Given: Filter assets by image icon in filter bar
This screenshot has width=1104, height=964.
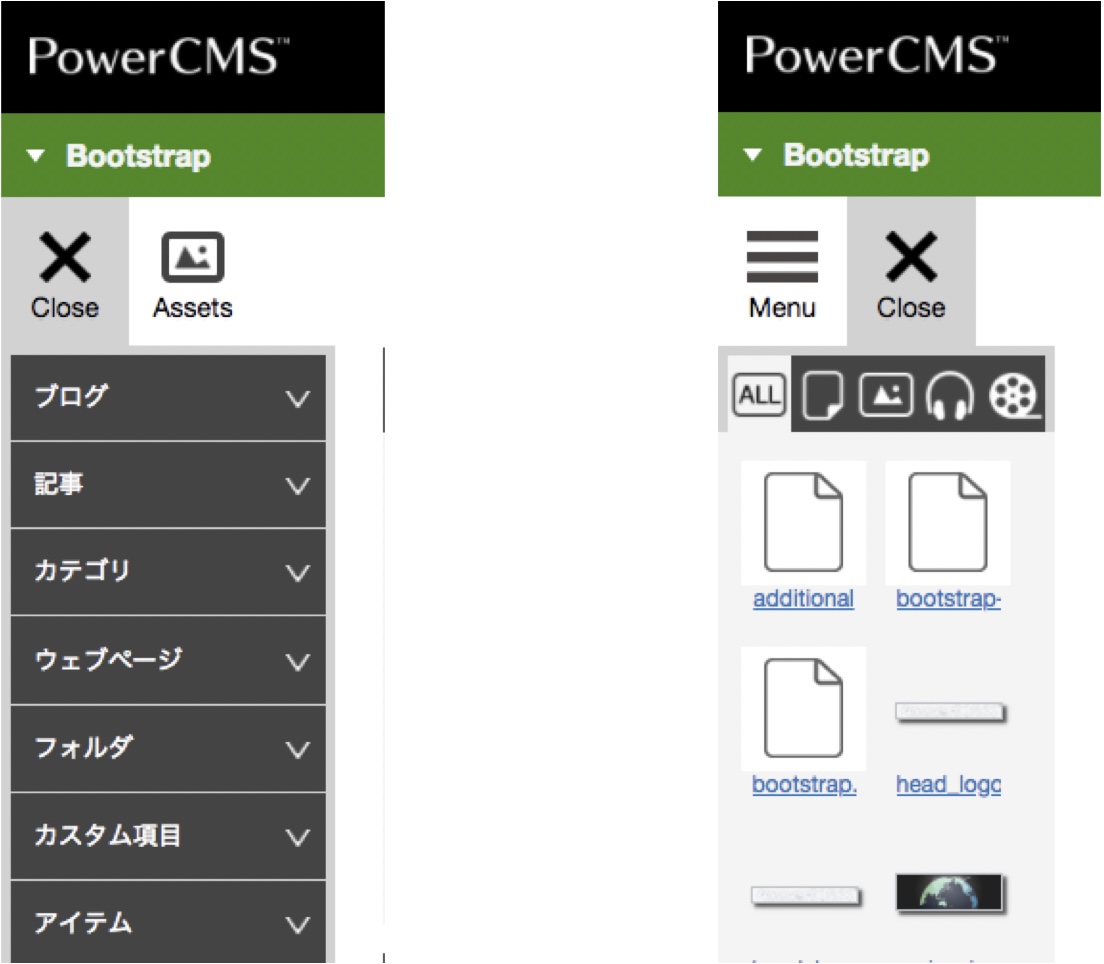Looking at the screenshot, I should (886, 396).
